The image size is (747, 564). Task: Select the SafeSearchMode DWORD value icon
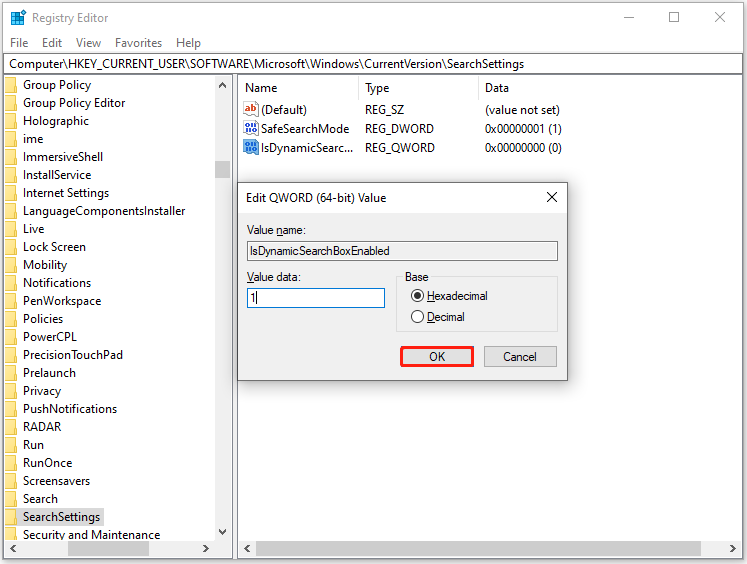(251, 128)
